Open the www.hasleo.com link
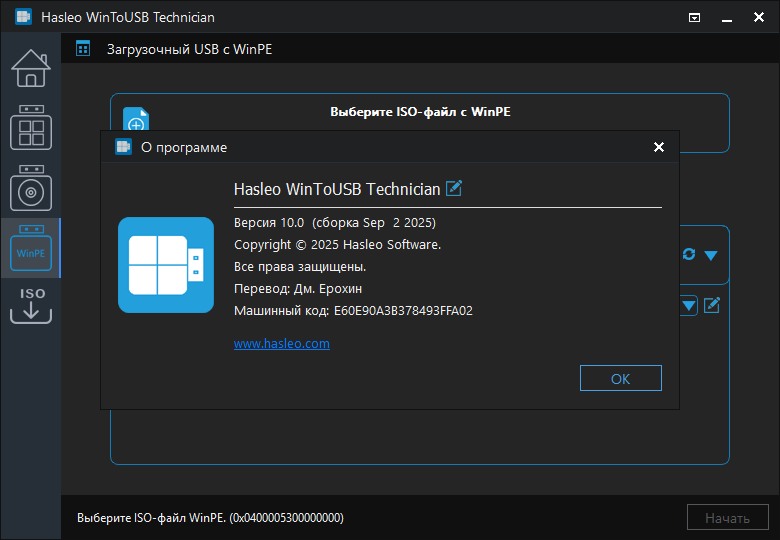Screen dimensions: 780x540 click(x=282, y=344)
